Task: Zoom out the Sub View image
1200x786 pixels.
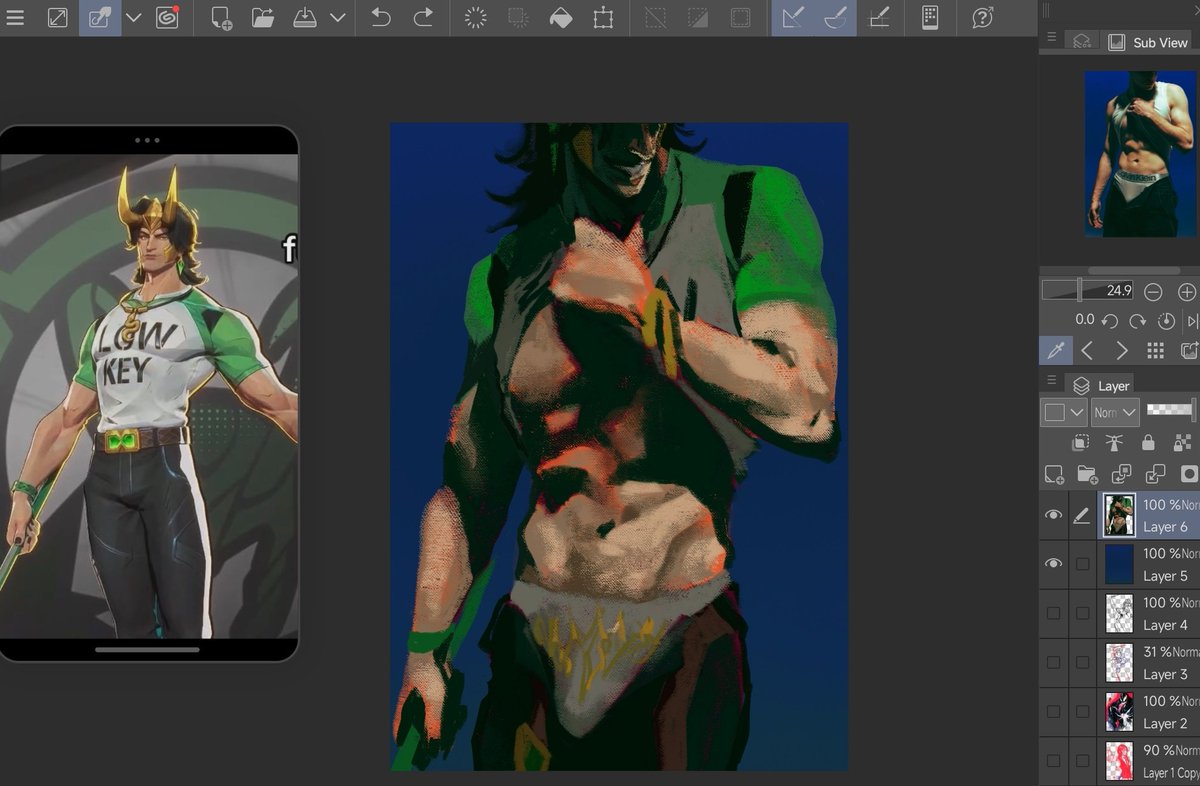Action: pos(1153,292)
